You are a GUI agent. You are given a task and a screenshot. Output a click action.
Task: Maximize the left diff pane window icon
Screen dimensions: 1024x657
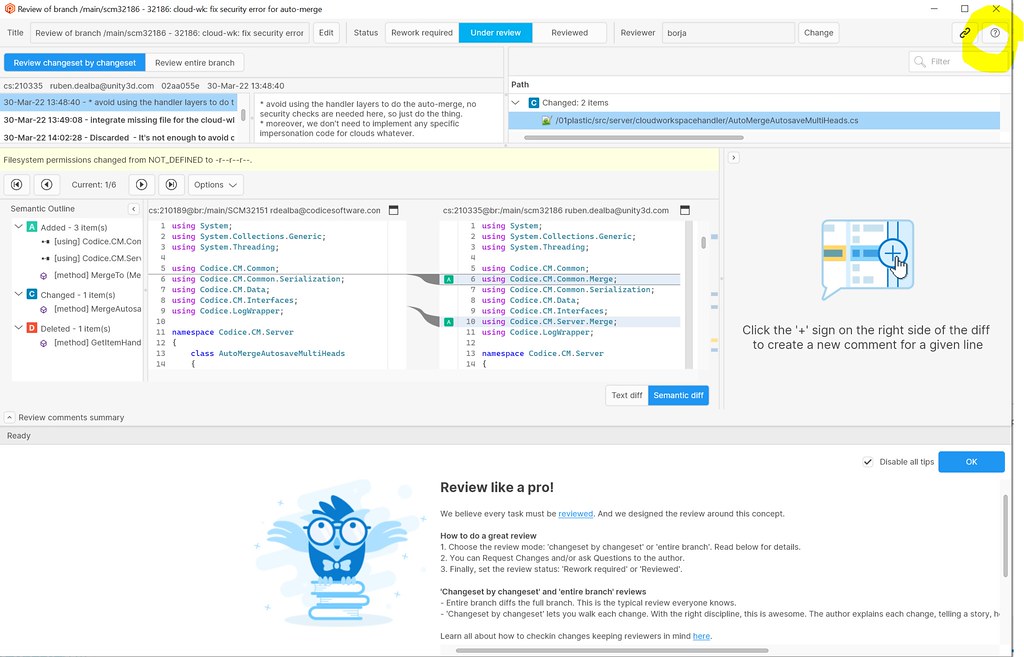(x=393, y=211)
